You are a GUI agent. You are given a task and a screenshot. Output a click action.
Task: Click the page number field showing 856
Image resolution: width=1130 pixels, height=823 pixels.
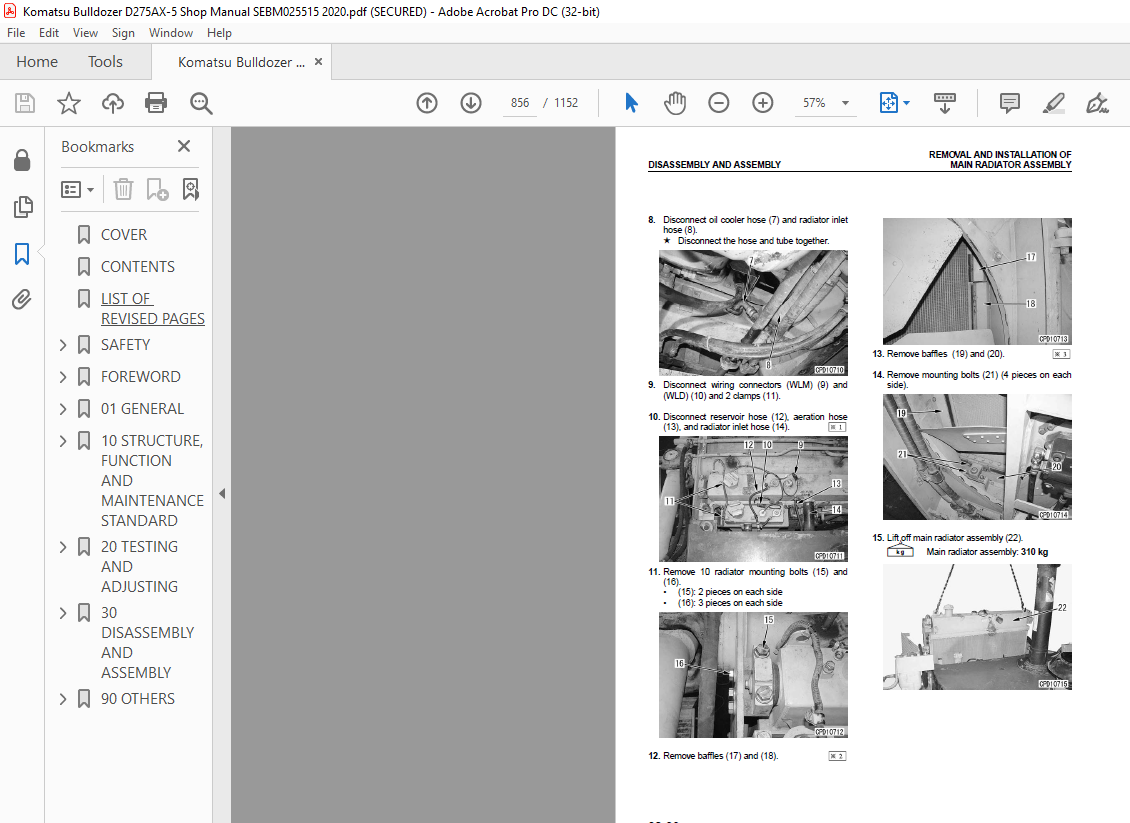point(520,103)
